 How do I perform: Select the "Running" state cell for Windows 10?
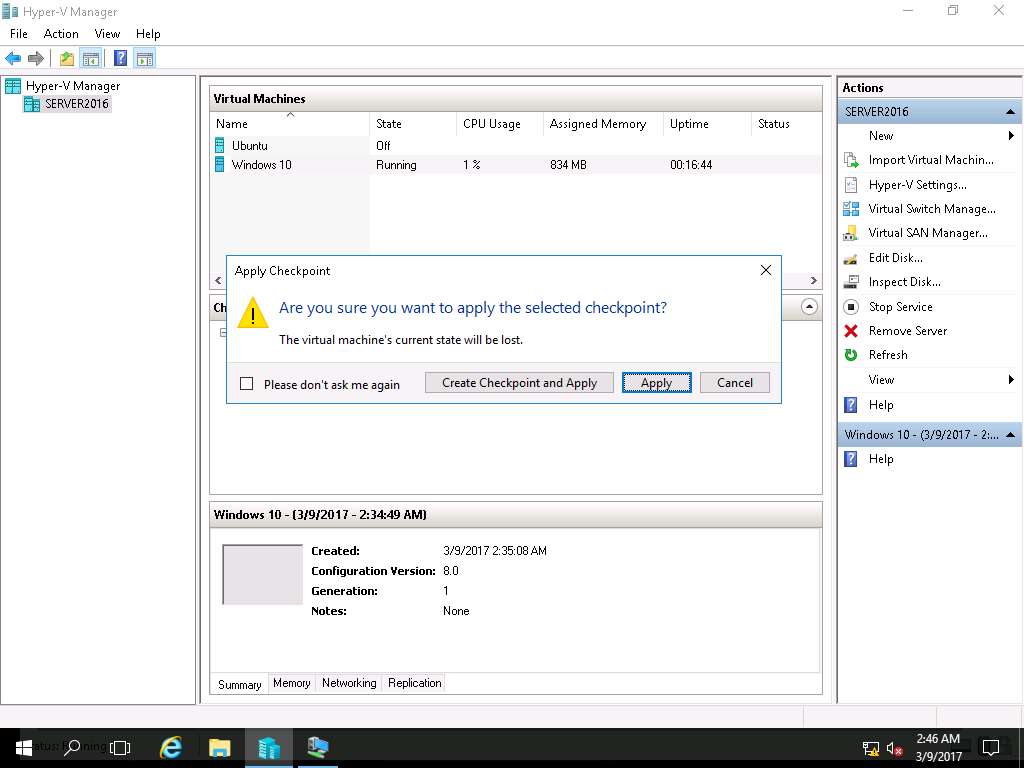tap(396, 165)
